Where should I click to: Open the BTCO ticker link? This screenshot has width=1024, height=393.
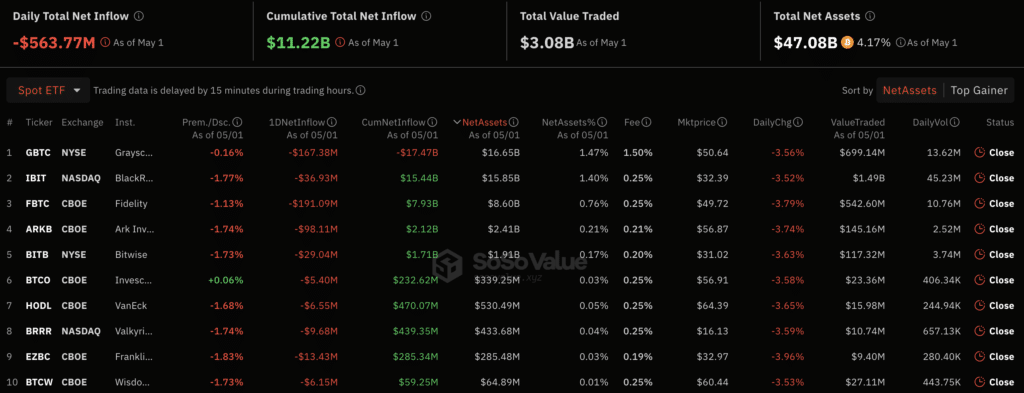pyautogui.click(x=37, y=280)
